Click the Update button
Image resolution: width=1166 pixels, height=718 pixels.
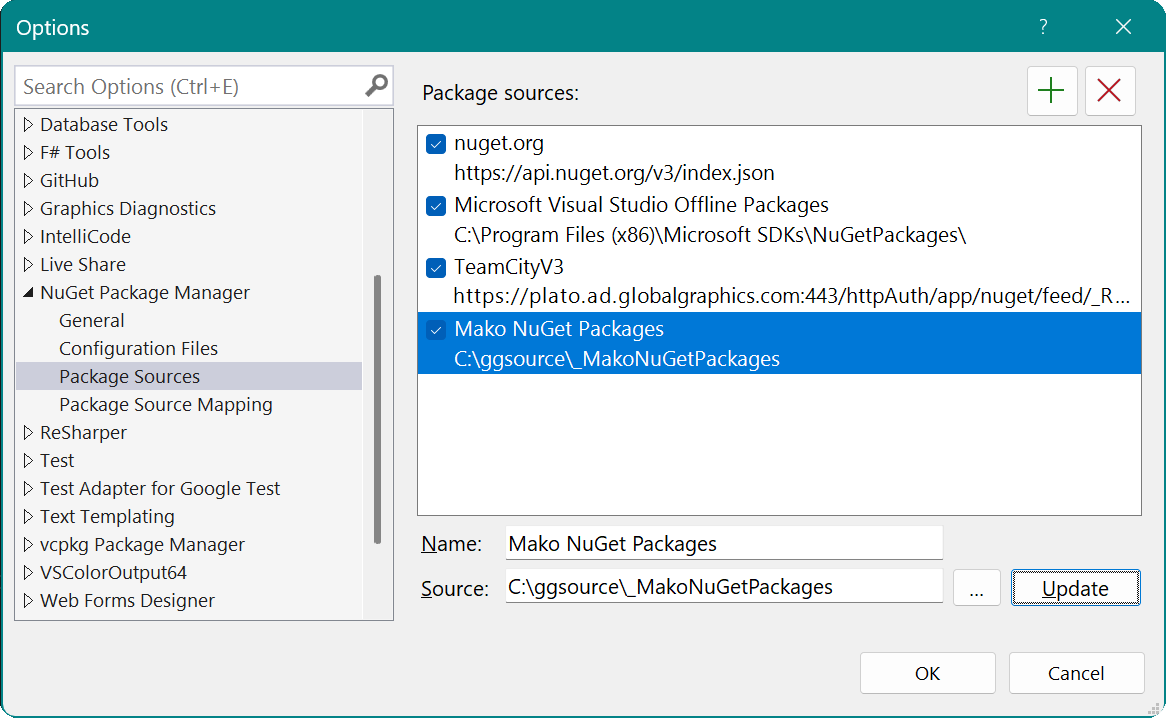coord(1075,588)
